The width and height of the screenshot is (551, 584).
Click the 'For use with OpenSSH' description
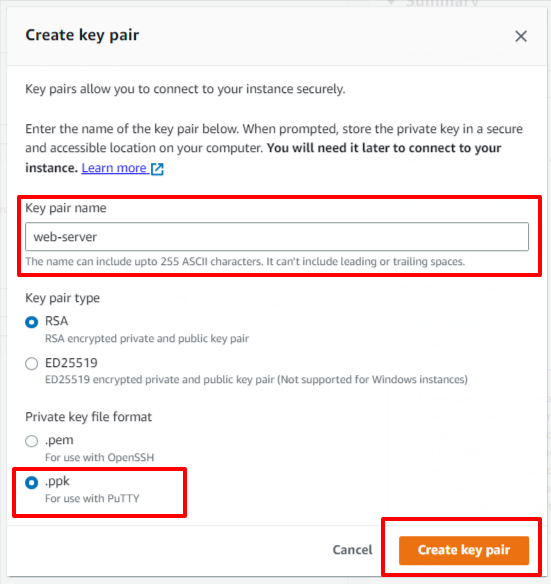[x=99, y=457]
